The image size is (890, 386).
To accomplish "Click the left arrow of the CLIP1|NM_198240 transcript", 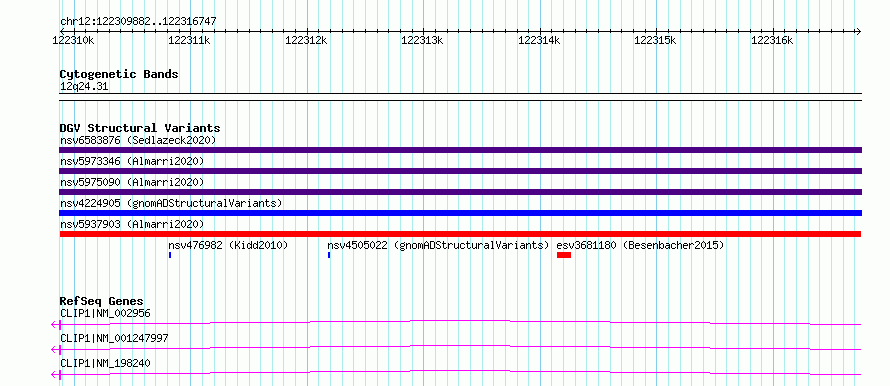I will 55,375.
